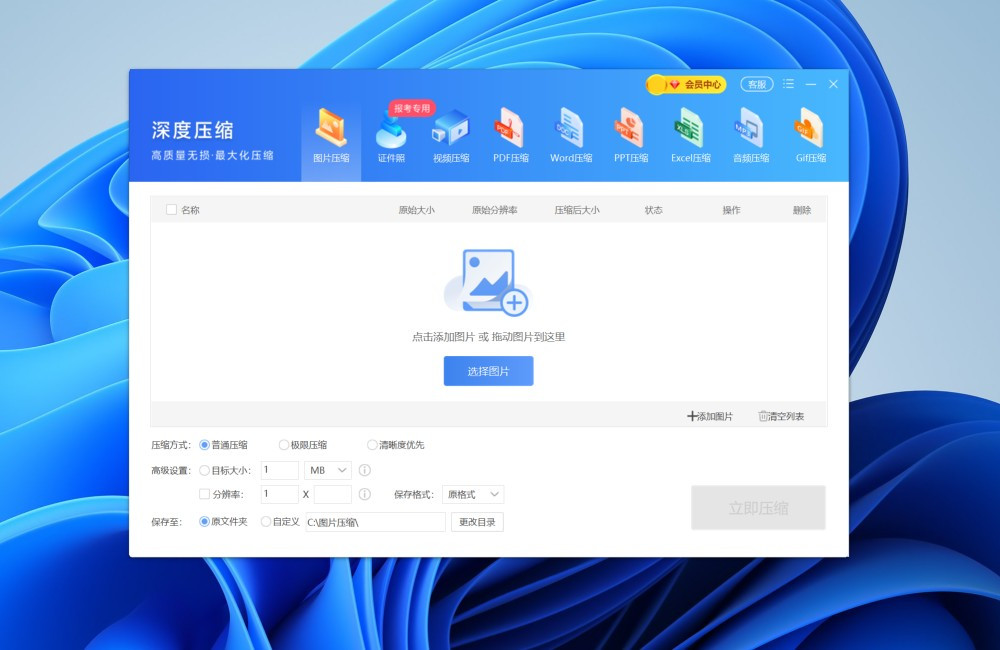
Task: Open the 会员中心 member center
Action: 686,85
